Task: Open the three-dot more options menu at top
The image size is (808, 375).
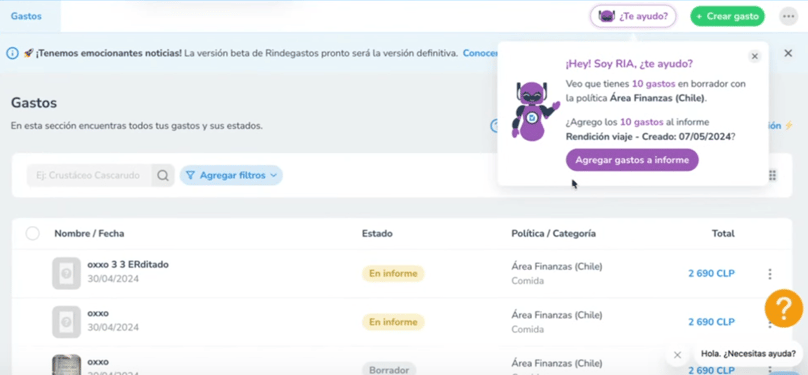Action: point(788,16)
